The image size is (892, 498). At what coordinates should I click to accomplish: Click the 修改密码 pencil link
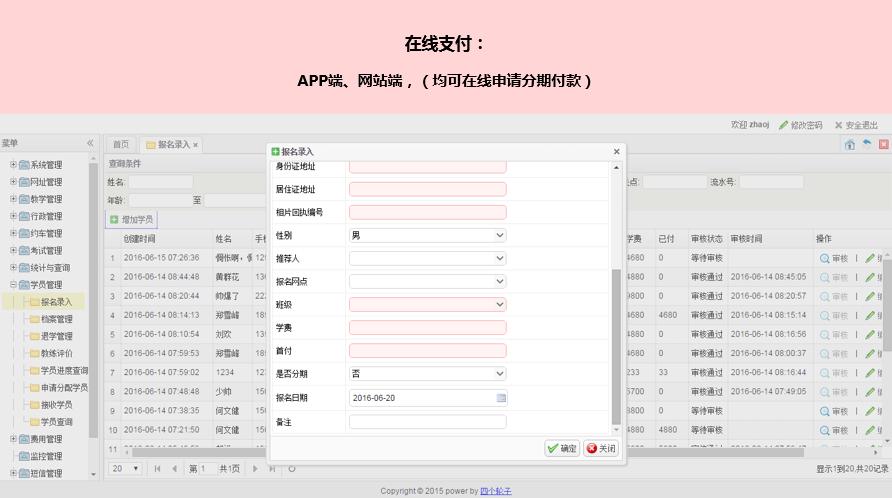pyautogui.click(x=801, y=125)
